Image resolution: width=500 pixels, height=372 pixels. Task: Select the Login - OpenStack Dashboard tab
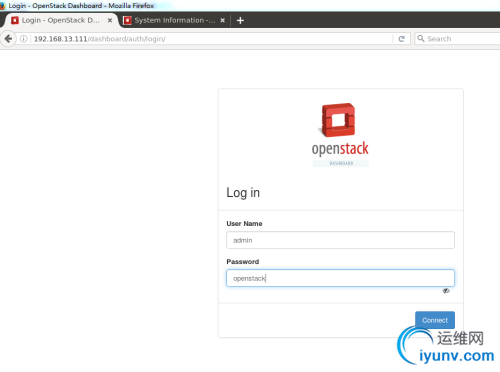61,20
